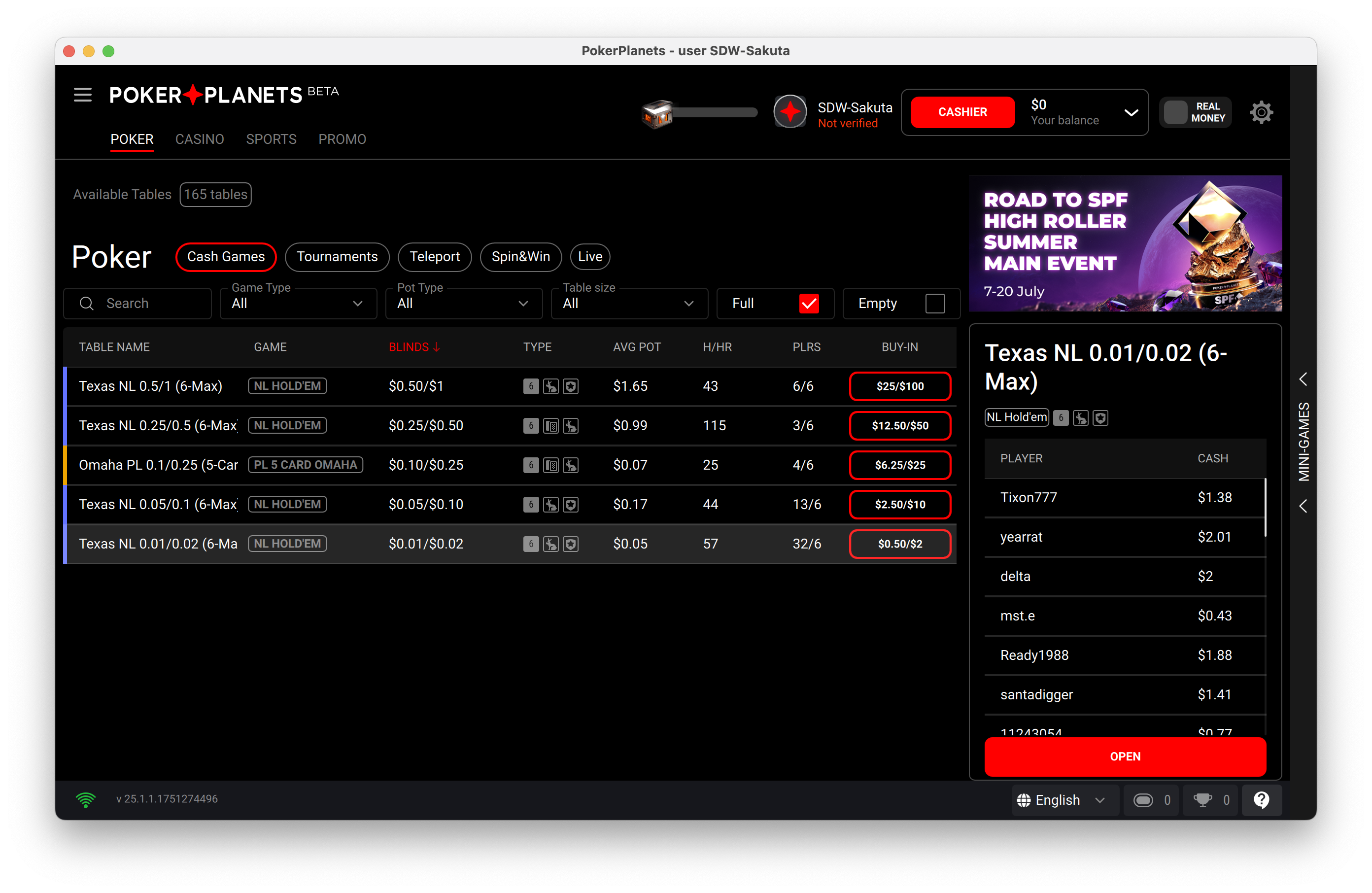Open the Pot Type dropdown
This screenshot has height=893, width=1372.
pyautogui.click(x=463, y=303)
